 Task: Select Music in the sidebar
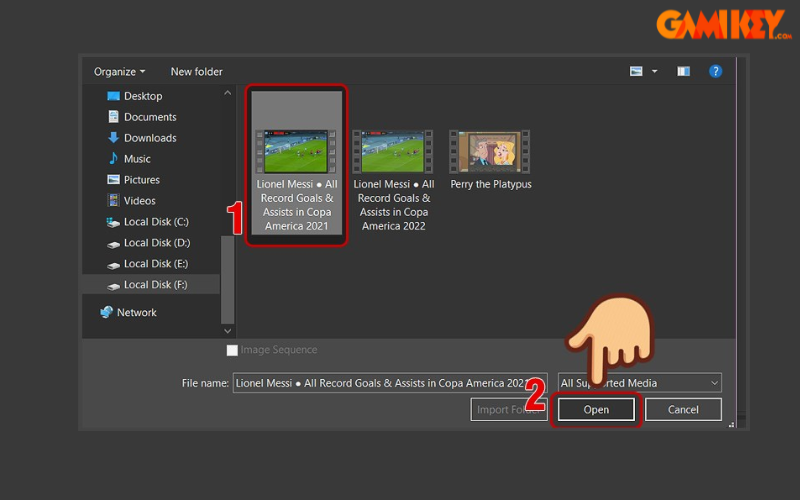coord(137,159)
